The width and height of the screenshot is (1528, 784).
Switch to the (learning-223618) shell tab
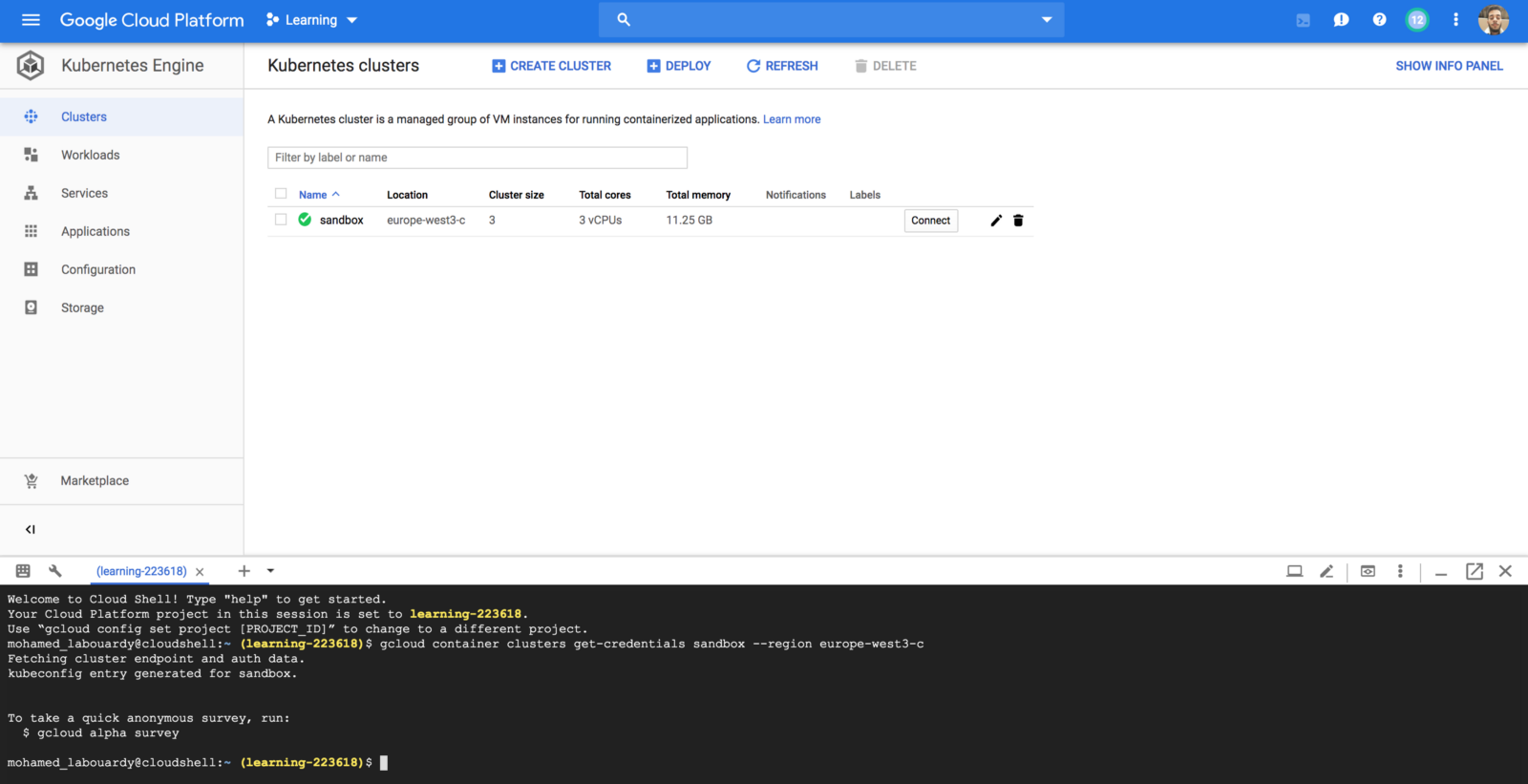coord(141,571)
